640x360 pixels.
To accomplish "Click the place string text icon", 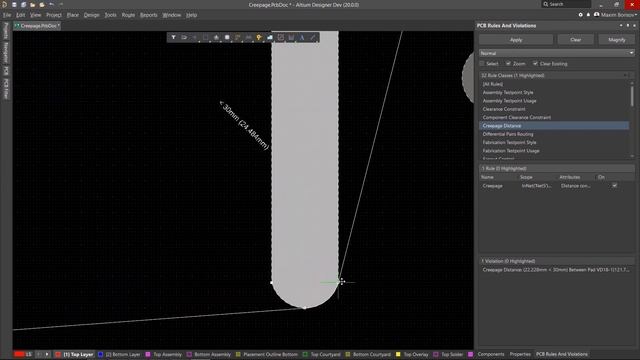I will pos(302,38).
